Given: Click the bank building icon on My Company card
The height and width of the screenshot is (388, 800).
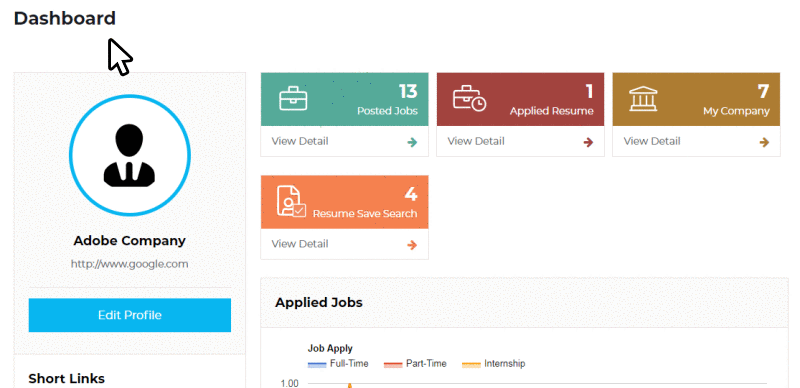Looking at the screenshot, I should point(643,99).
